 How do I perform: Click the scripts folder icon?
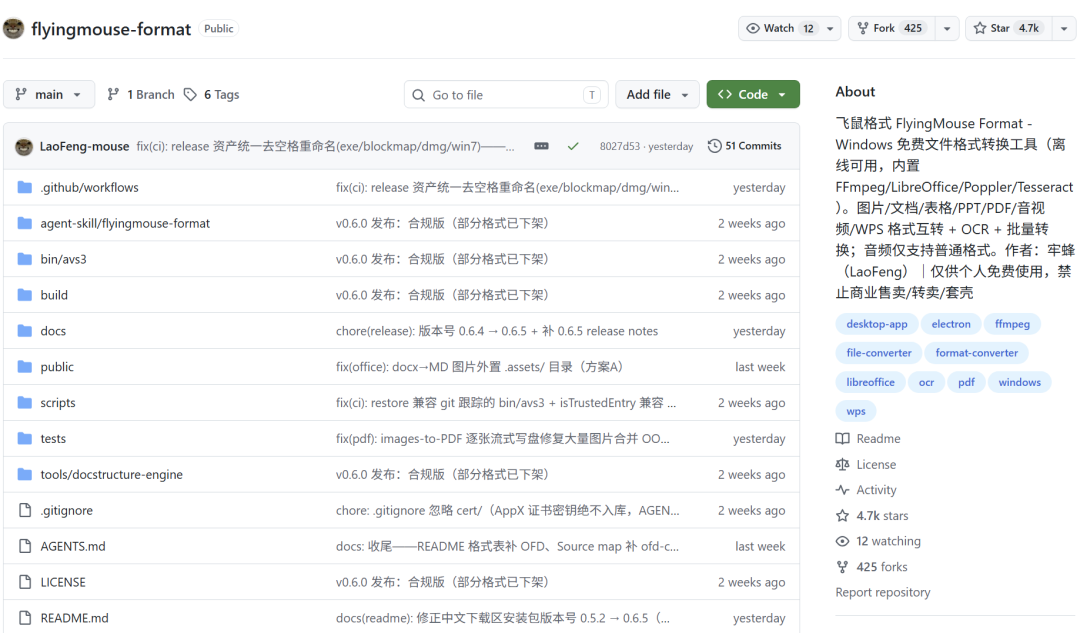pos(25,402)
